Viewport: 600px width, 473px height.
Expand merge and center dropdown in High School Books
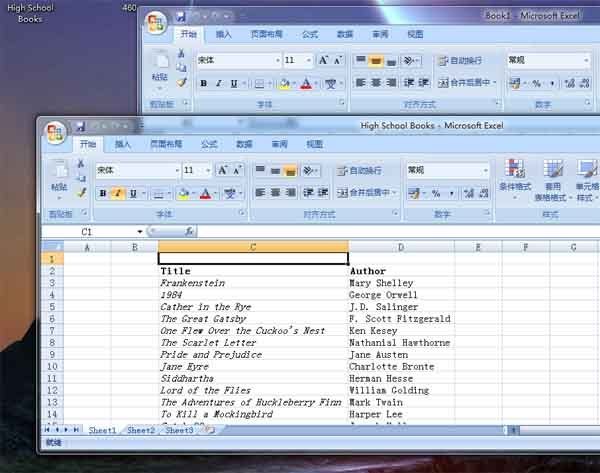tap(395, 193)
